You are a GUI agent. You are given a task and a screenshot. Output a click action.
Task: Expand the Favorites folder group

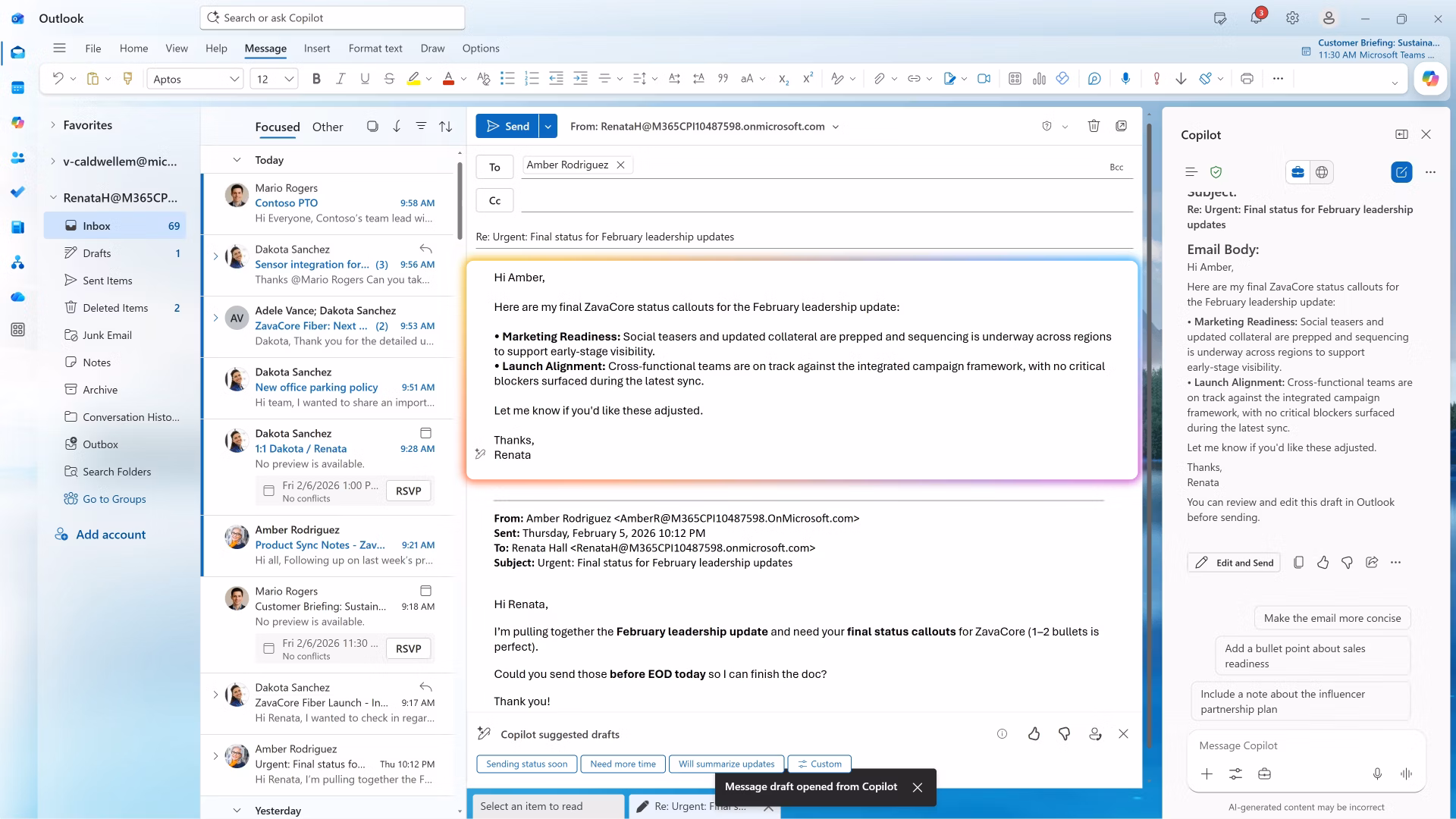pyautogui.click(x=52, y=125)
